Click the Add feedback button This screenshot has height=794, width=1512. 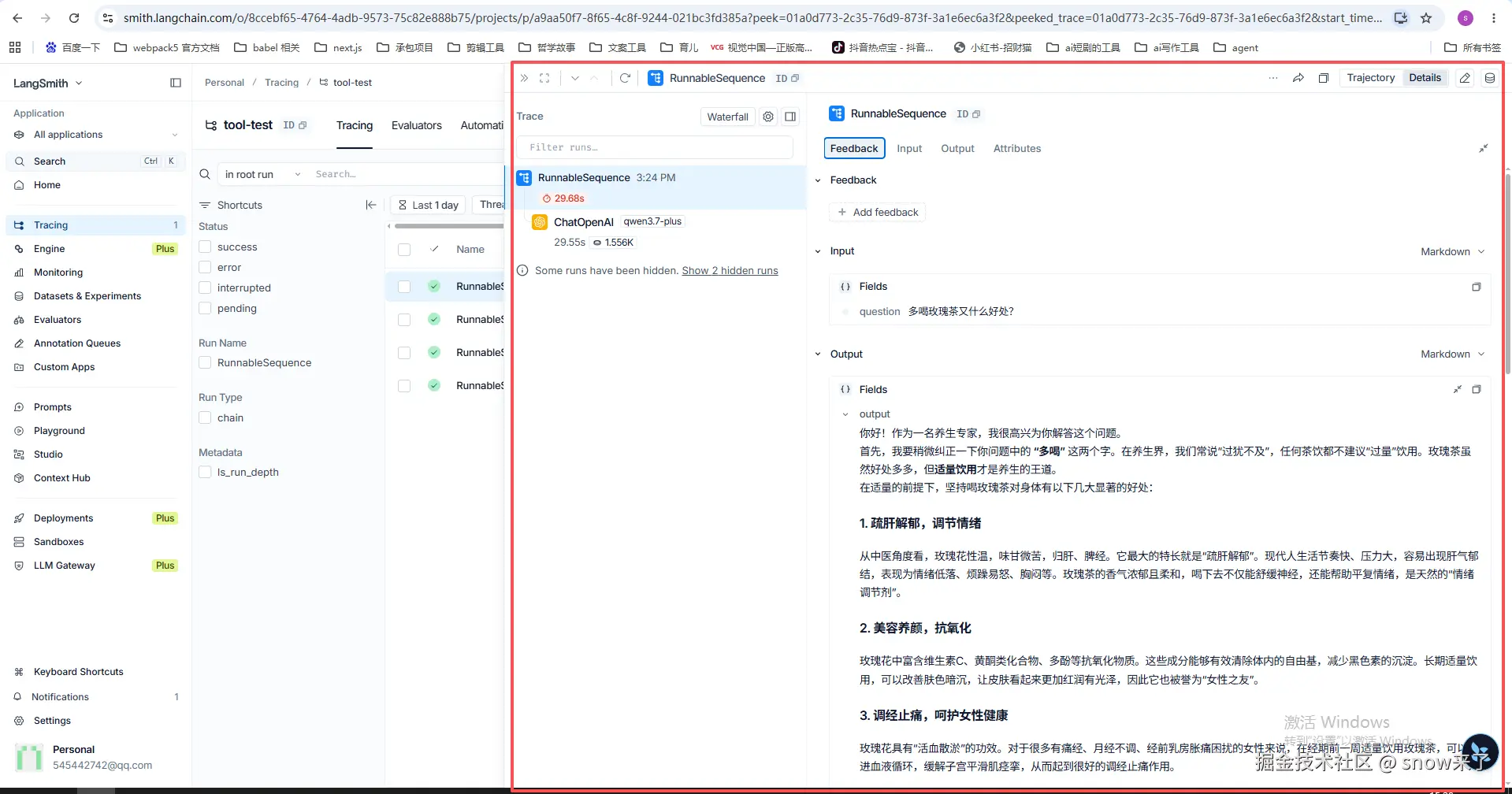coord(878,212)
